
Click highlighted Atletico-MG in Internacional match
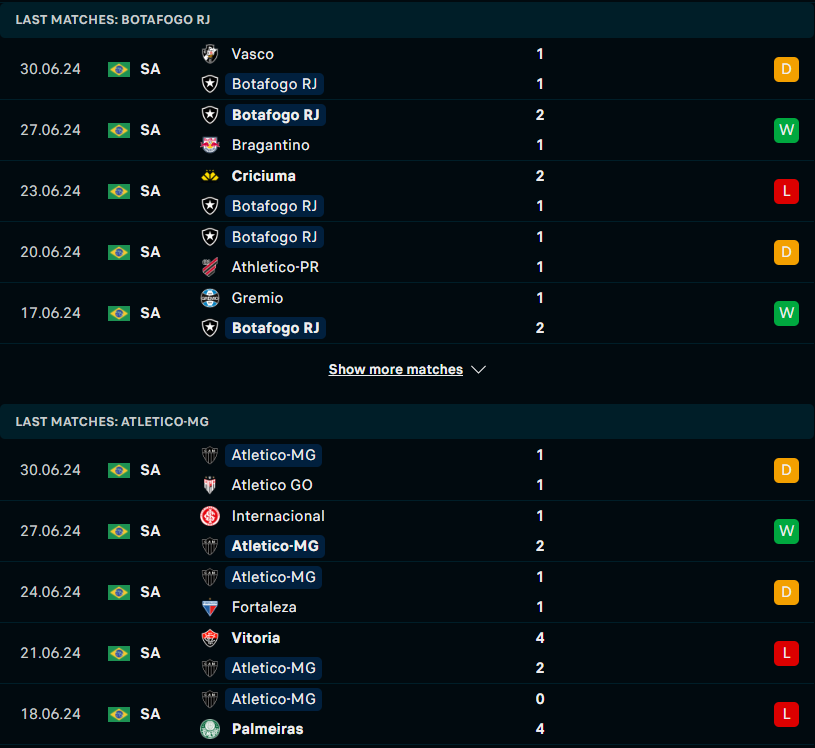(x=275, y=546)
